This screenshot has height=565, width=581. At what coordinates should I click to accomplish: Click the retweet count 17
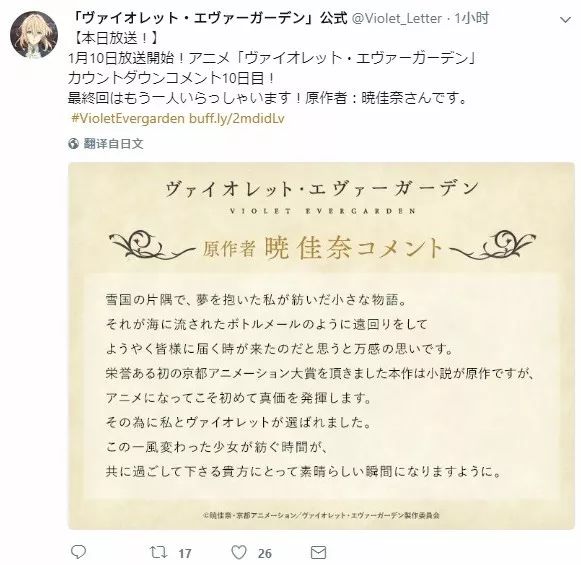[185, 554]
